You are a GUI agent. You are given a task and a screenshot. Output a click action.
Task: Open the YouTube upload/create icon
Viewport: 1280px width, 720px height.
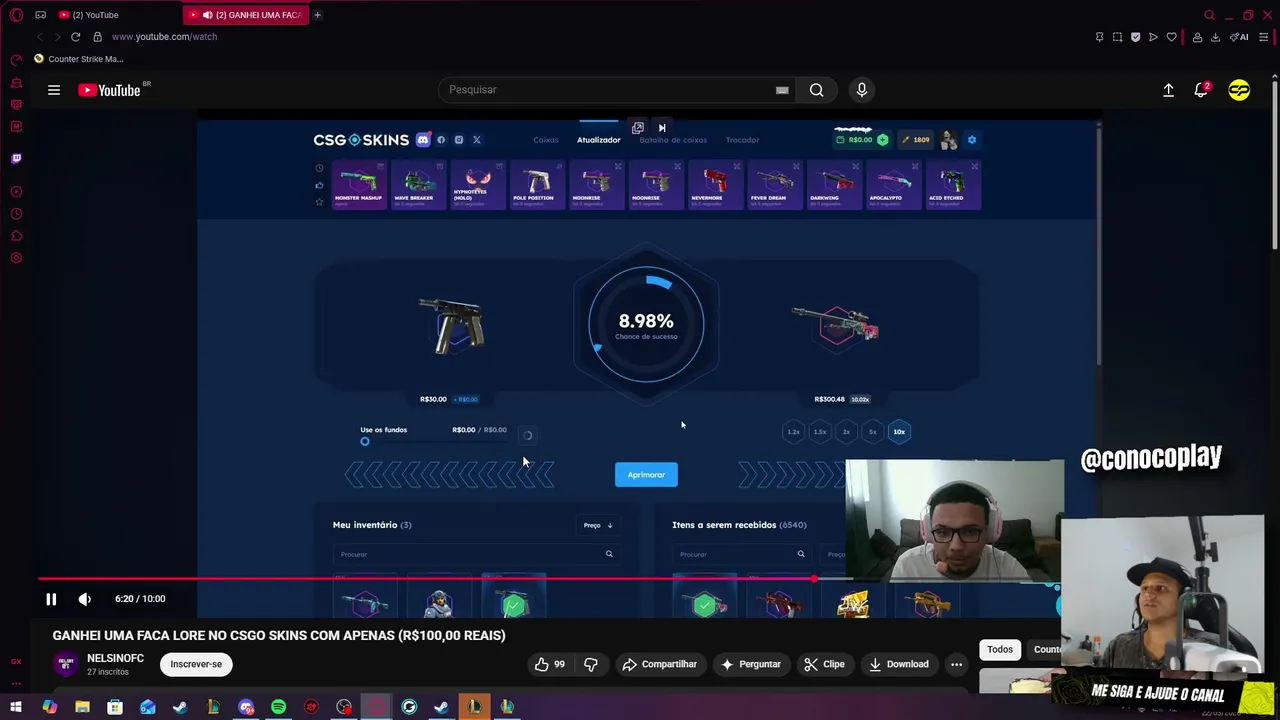1168,90
